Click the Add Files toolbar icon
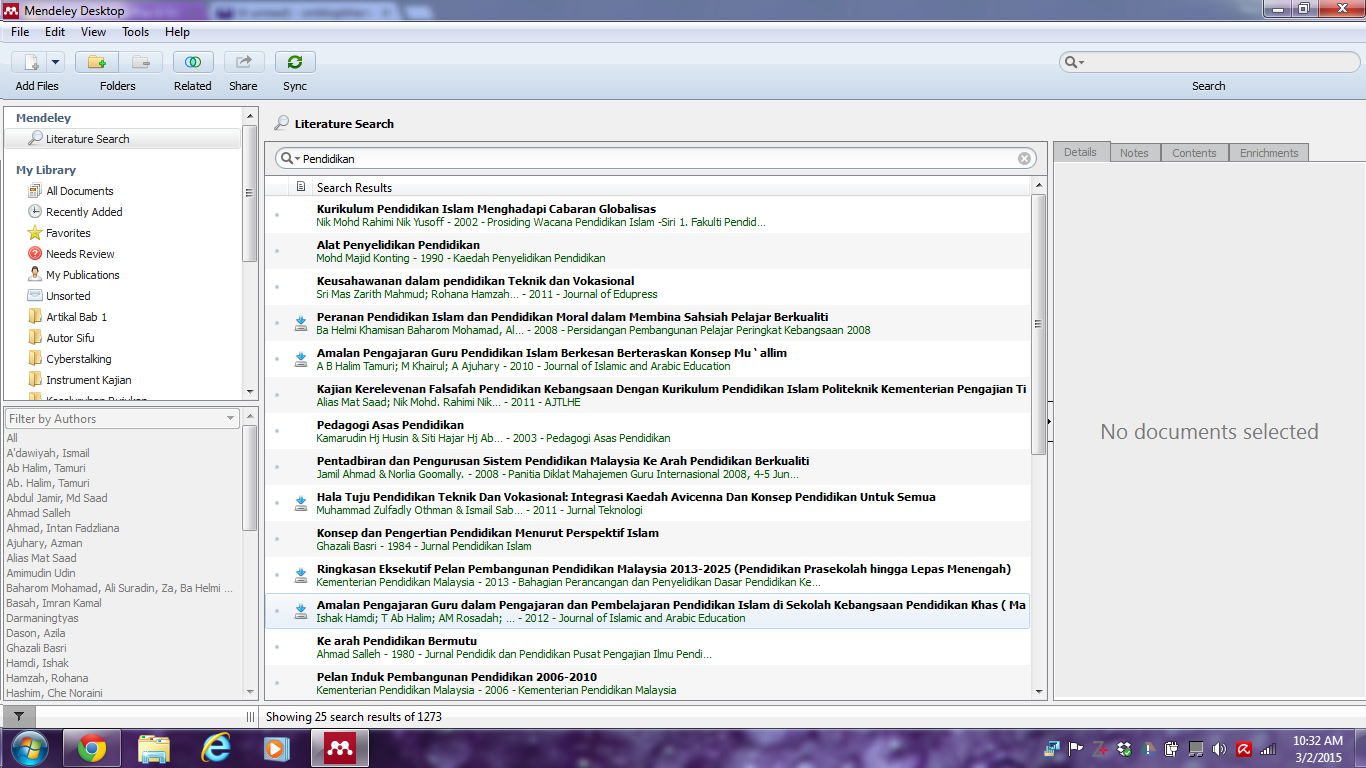 pyautogui.click(x=29, y=62)
